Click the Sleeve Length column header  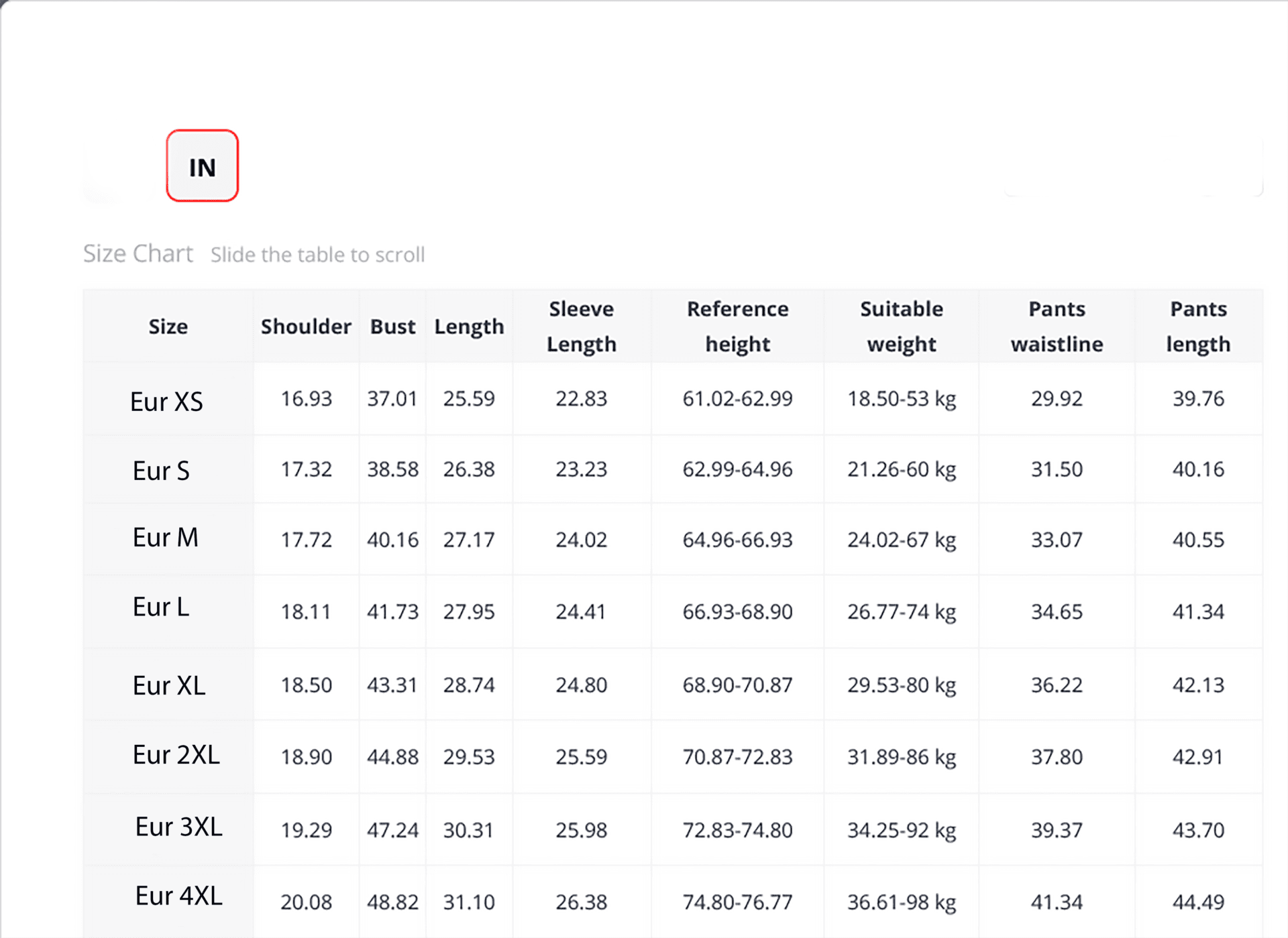click(581, 327)
